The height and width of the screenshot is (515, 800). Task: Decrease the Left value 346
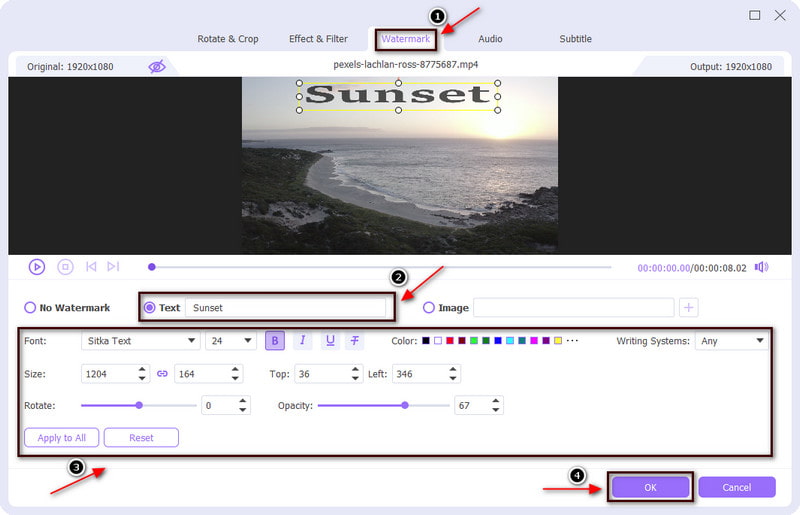coord(453,378)
